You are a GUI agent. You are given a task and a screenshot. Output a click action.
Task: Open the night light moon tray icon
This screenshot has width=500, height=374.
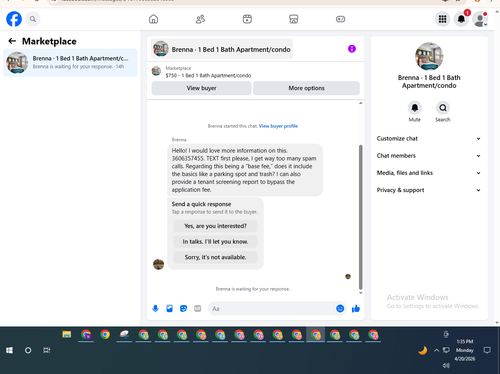click(x=422, y=350)
